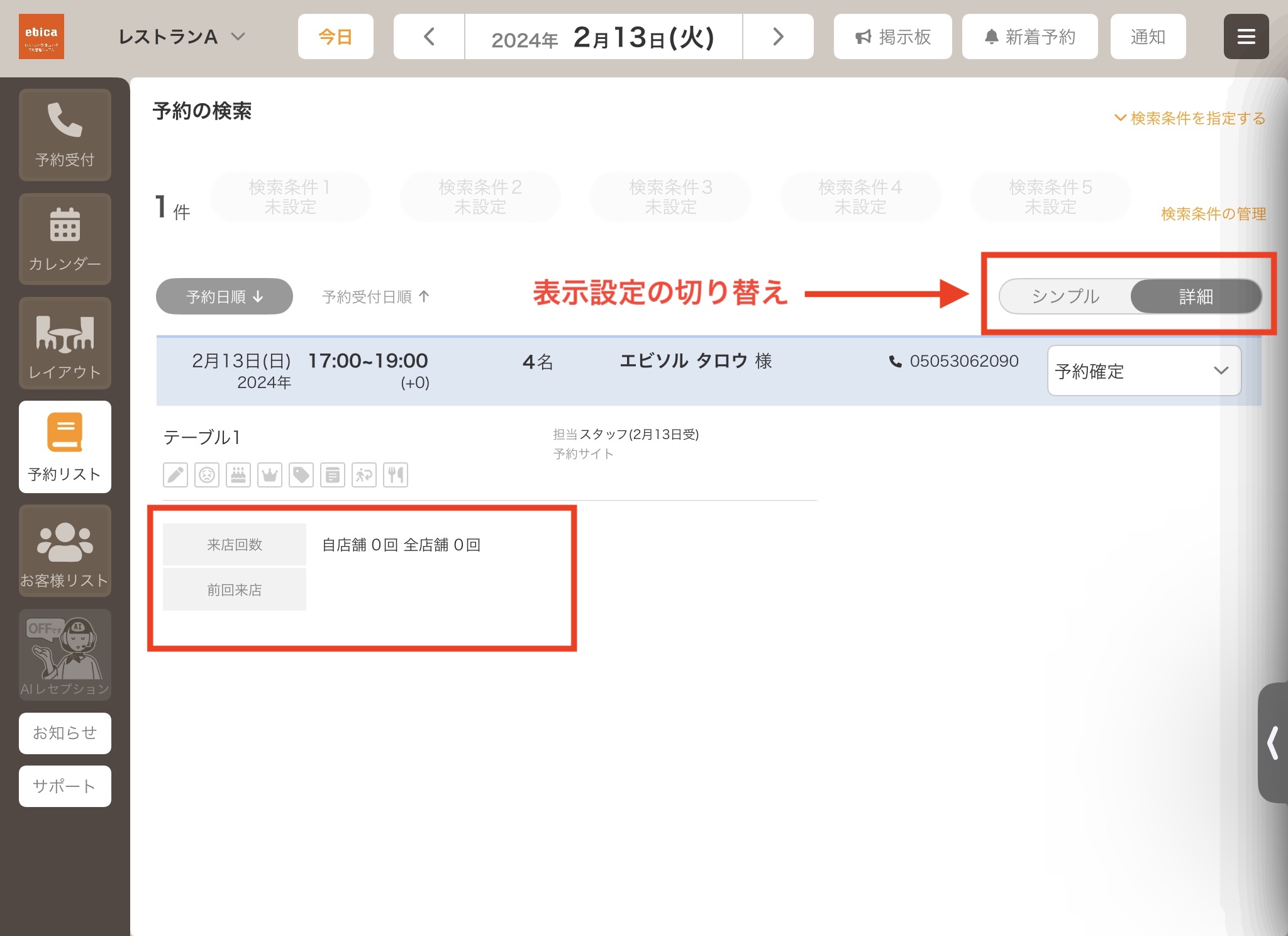Image resolution: width=1288 pixels, height=936 pixels.
Task: Open the 検索条件の管理 link
Action: (1213, 214)
